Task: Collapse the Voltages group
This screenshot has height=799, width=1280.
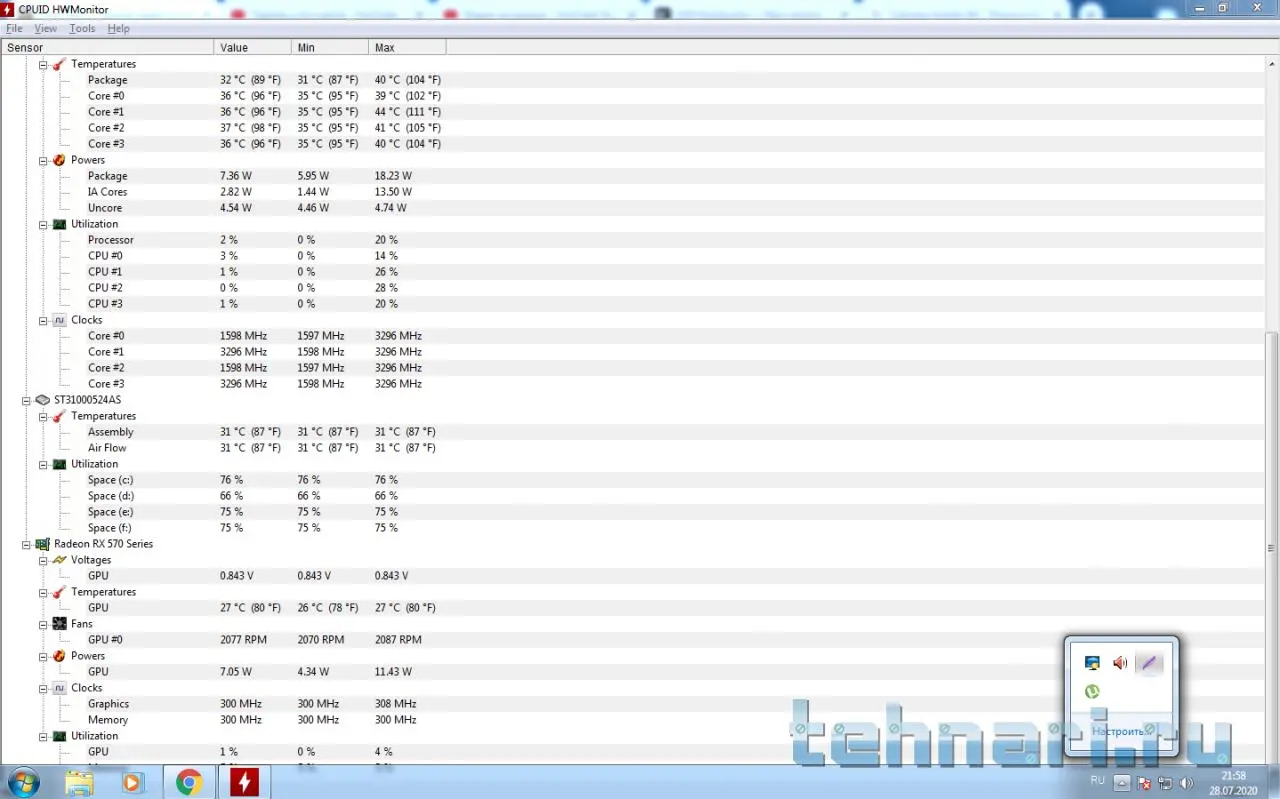Action: coord(43,560)
